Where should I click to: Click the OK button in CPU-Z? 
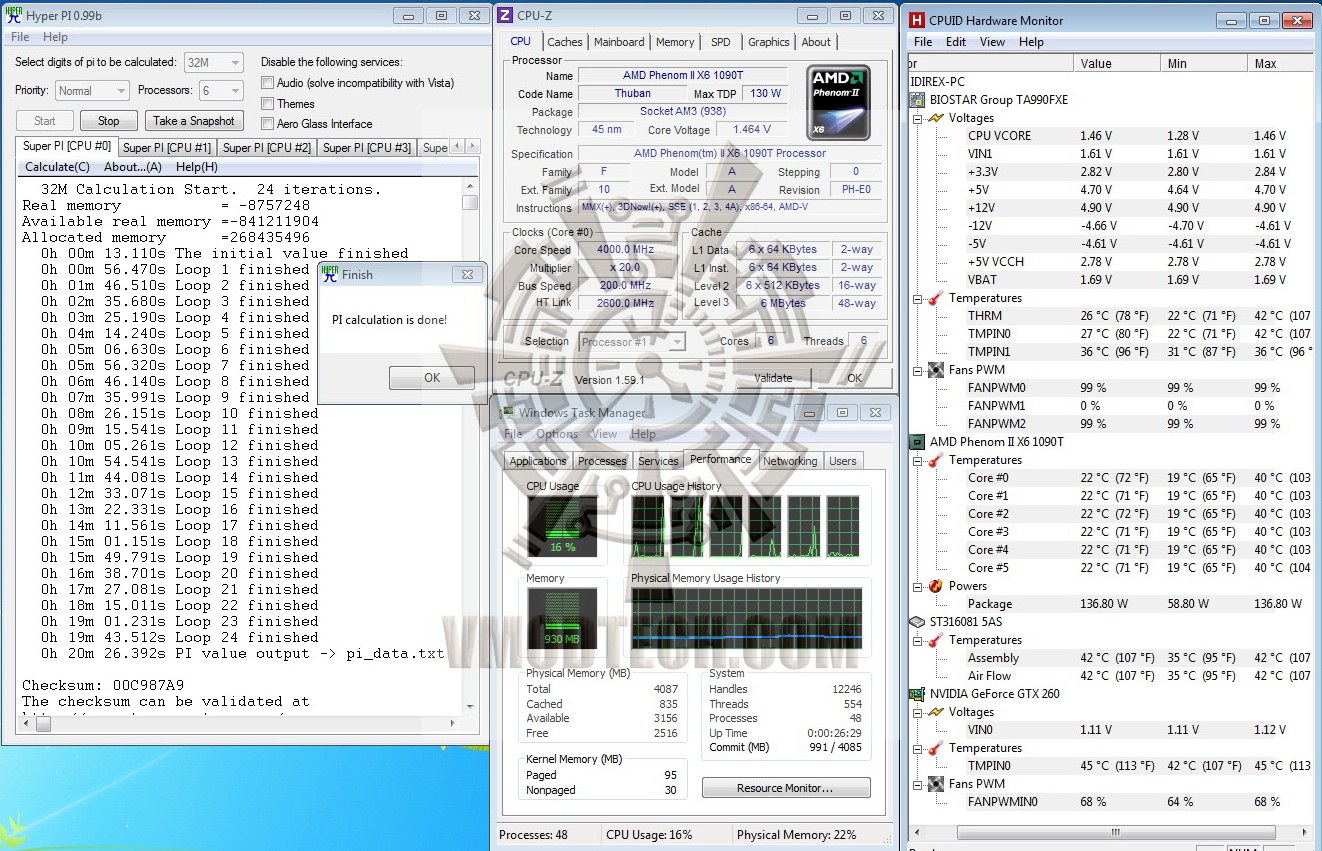pos(854,378)
